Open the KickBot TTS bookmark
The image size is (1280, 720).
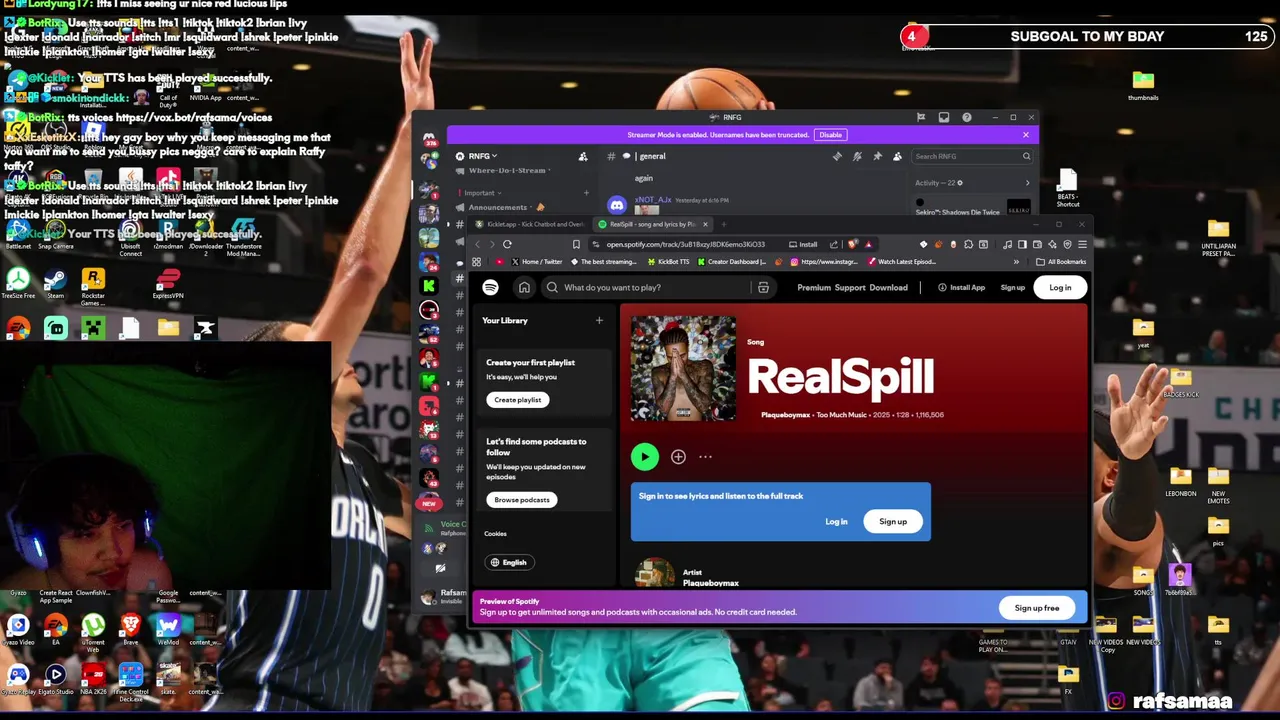[667, 262]
